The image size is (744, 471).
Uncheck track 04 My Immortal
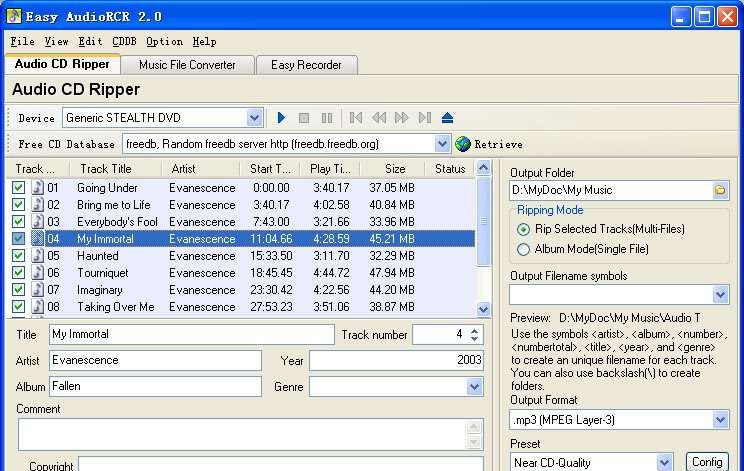pos(19,239)
